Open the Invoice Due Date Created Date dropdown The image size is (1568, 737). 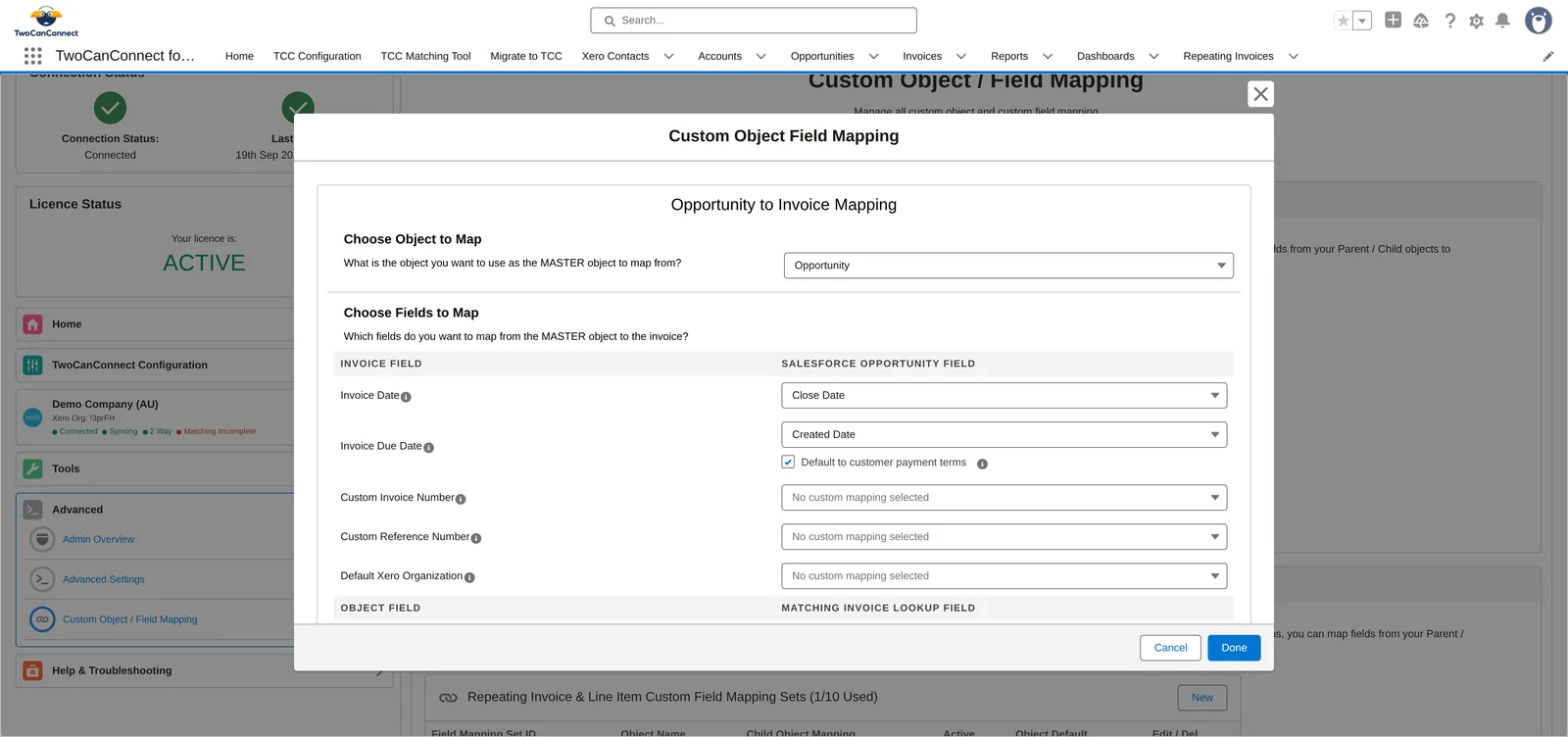[1004, 434]
